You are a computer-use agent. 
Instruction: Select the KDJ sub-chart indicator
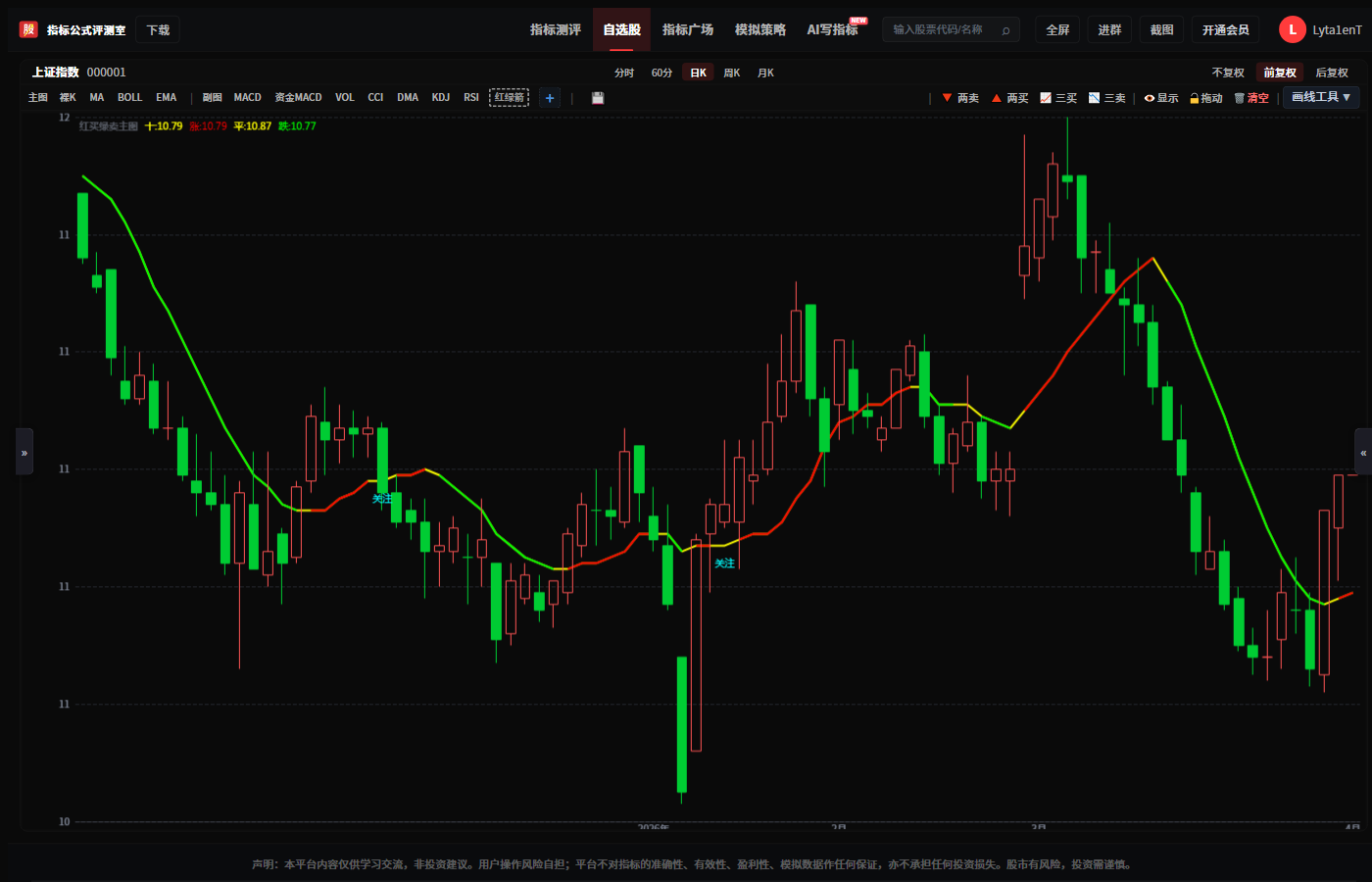tap(441, 98)
